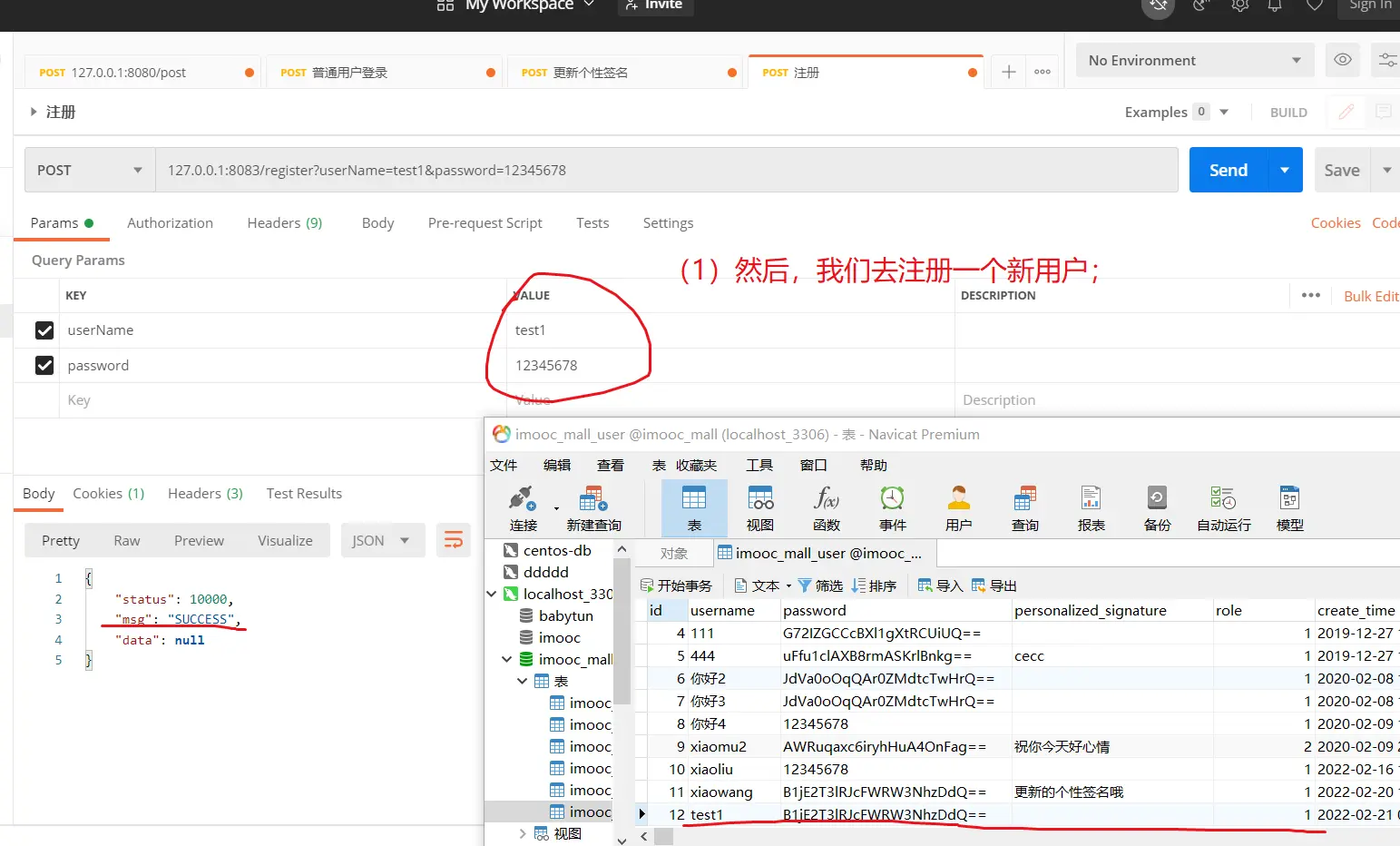
Task: Collapse the imooc_mall database tree node
Action: point(506,659)
